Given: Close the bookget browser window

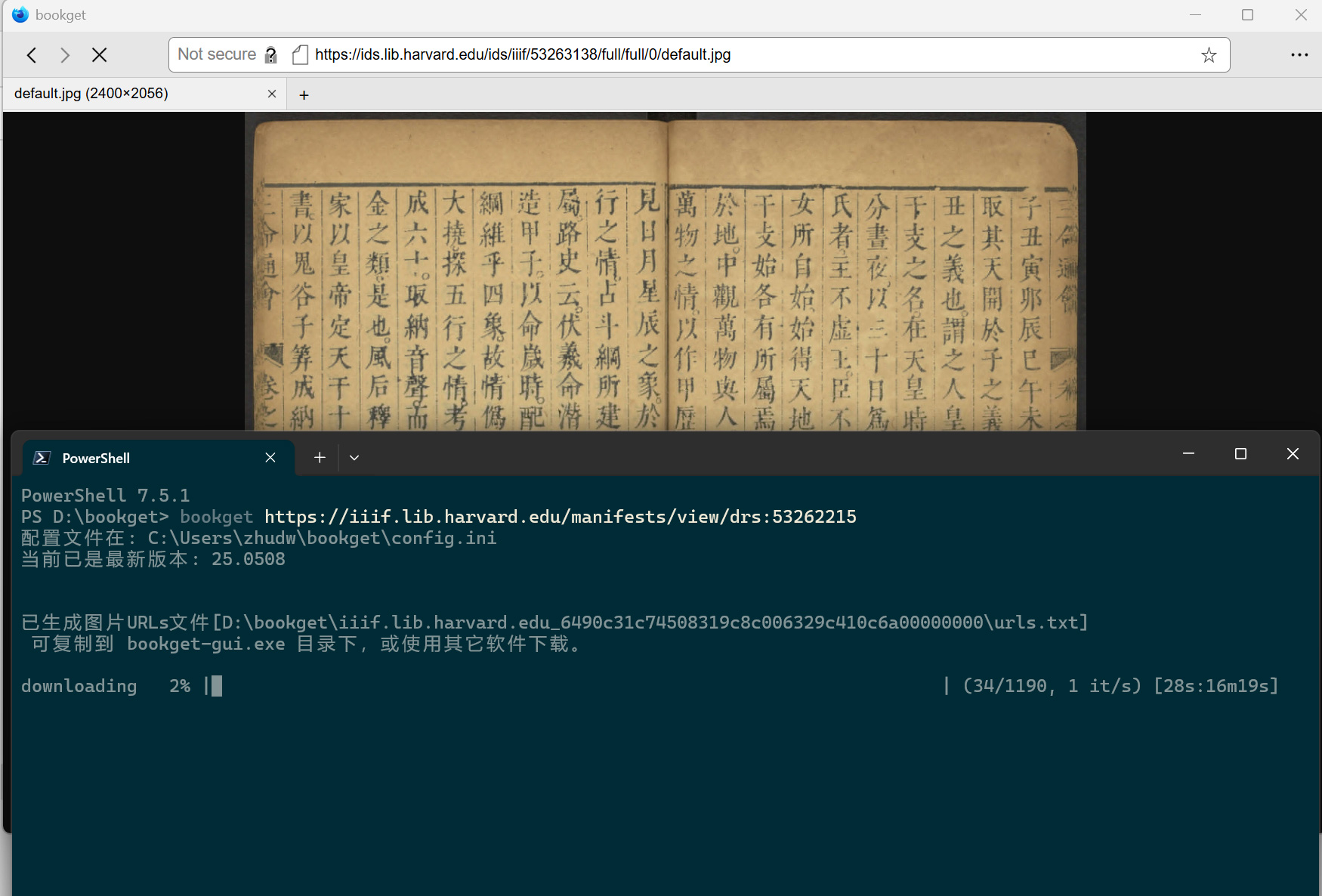Looking at the screenshot, I should (1300, 15).
